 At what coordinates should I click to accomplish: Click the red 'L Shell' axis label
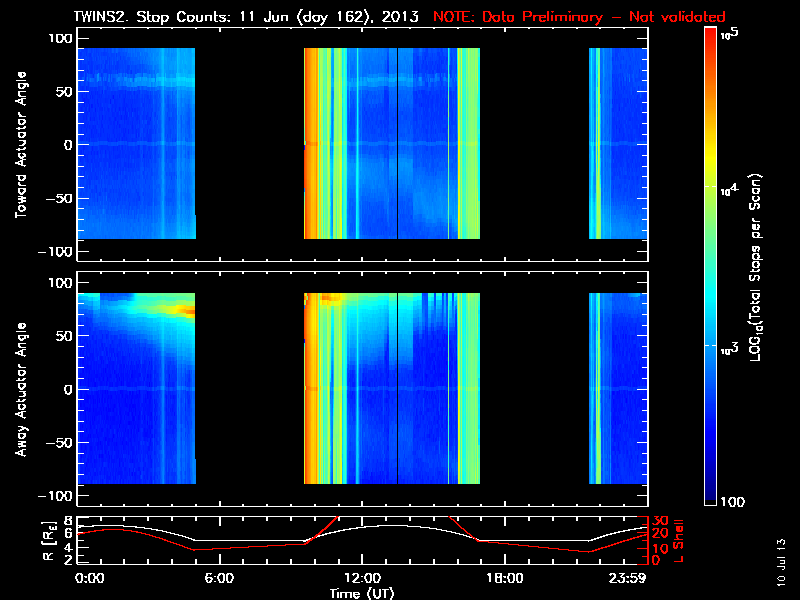click(x=678, y=540)
